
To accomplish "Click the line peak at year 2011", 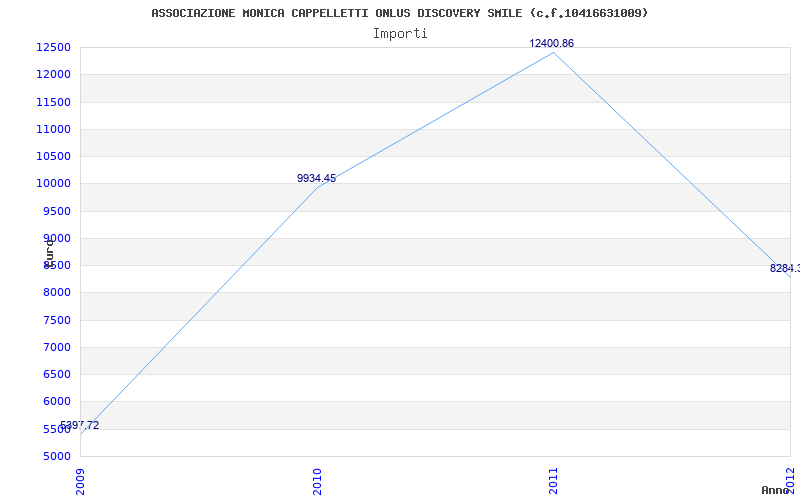I will pos(554,53).
